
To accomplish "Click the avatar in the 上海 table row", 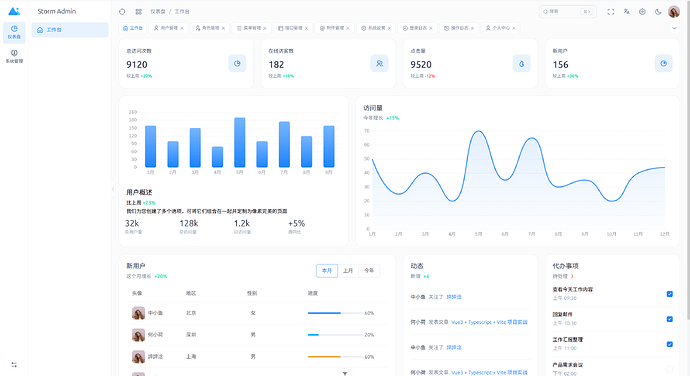I will click(139, 357).
